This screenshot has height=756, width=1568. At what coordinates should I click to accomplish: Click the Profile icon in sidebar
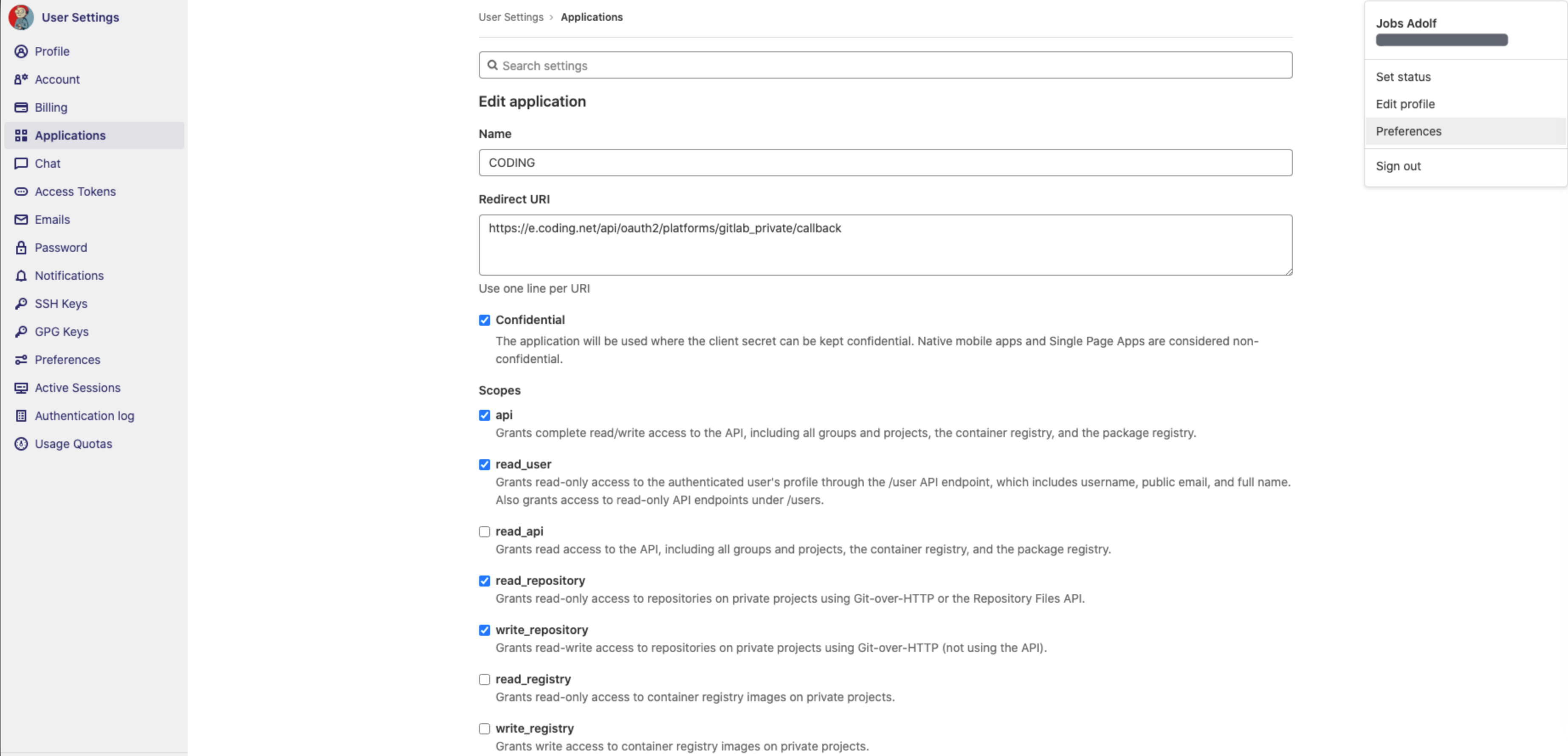click(x=21, y=51)
